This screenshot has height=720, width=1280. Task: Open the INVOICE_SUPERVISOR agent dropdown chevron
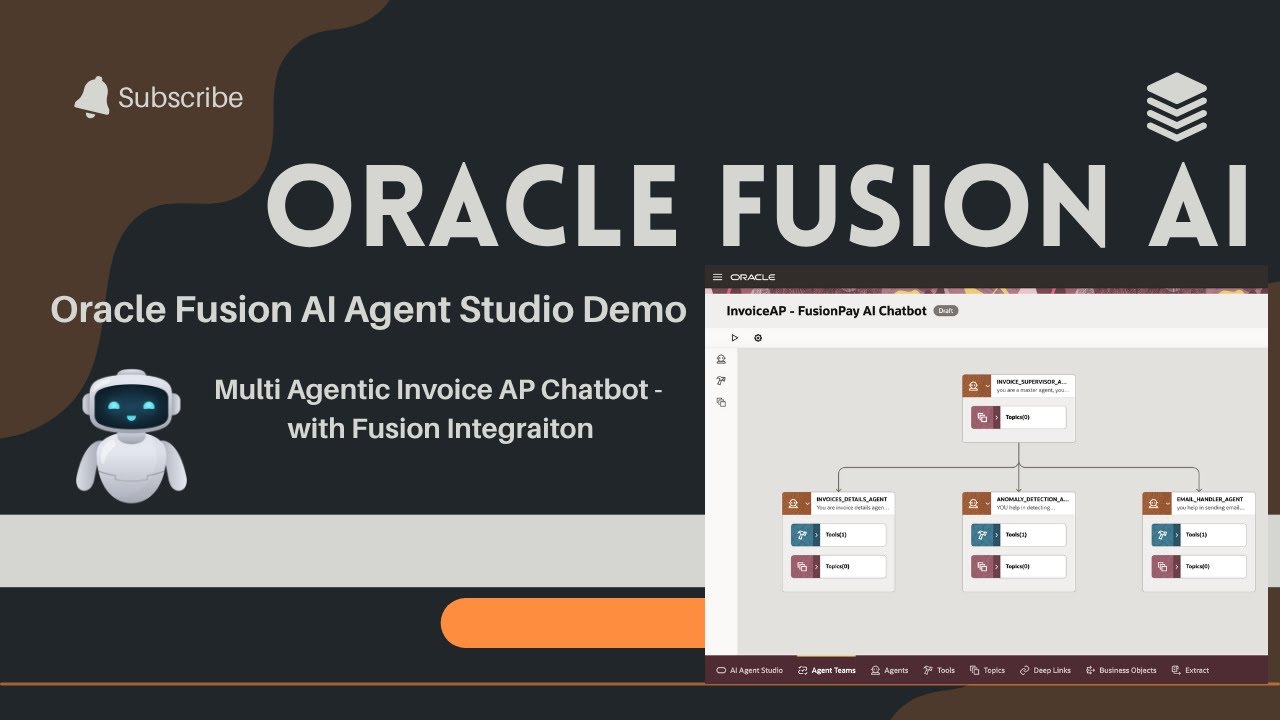[x=988, y=386]
